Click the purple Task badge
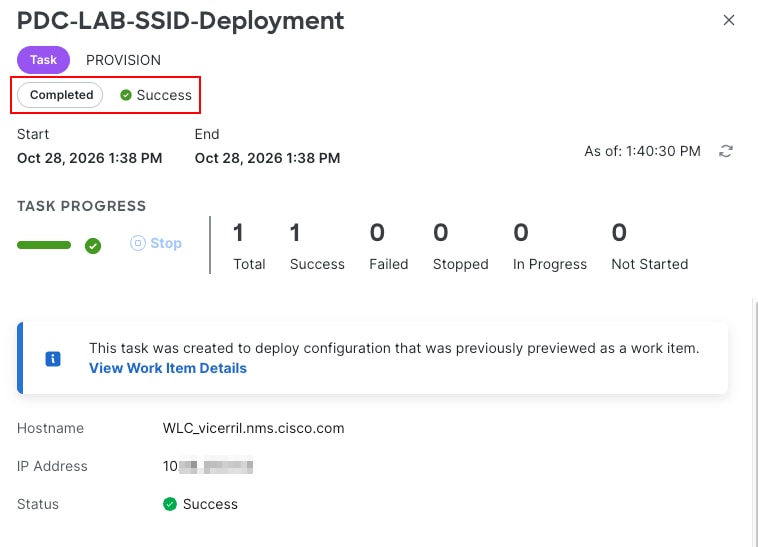 tap(44, 60)
